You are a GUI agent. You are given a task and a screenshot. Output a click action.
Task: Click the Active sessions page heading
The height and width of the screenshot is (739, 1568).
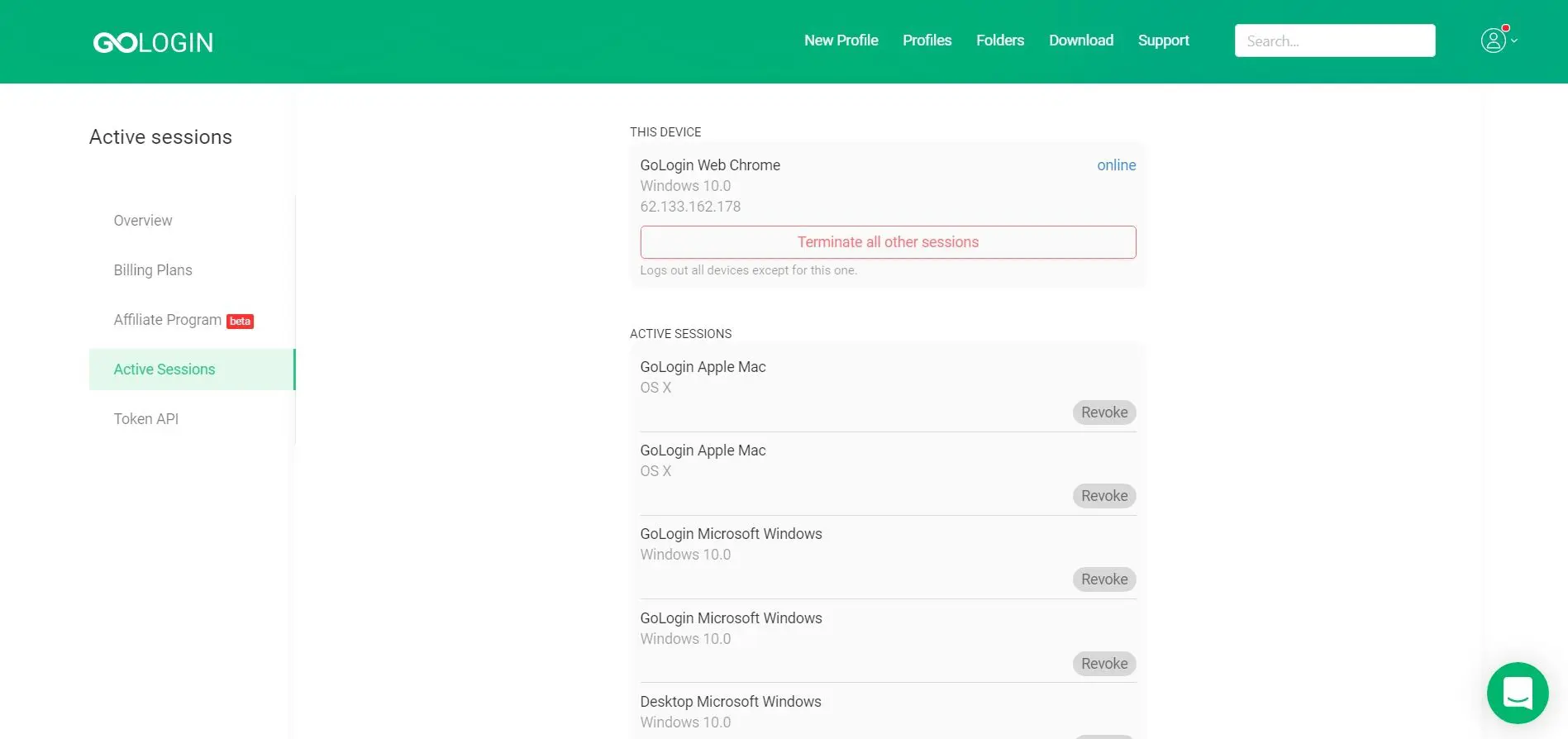pos(160,137)
